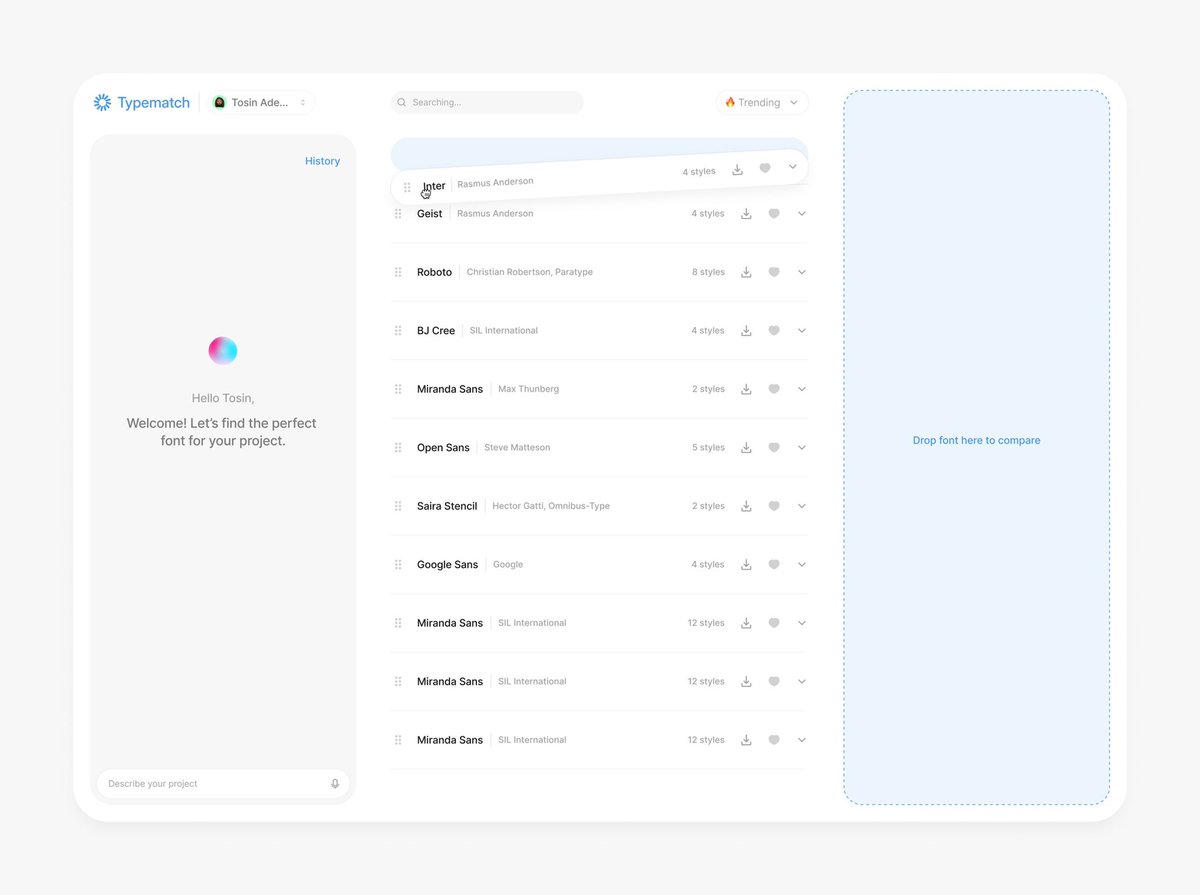1200x895 pixels.
Task: Download the Open Sans font
Action: pos(746,448)
